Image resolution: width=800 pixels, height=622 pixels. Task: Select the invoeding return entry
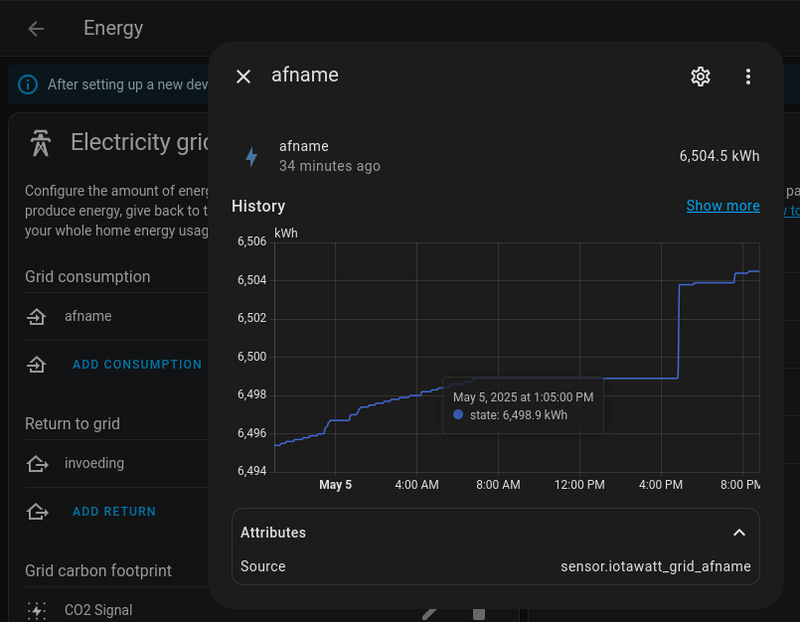click(x=94, y=464)
